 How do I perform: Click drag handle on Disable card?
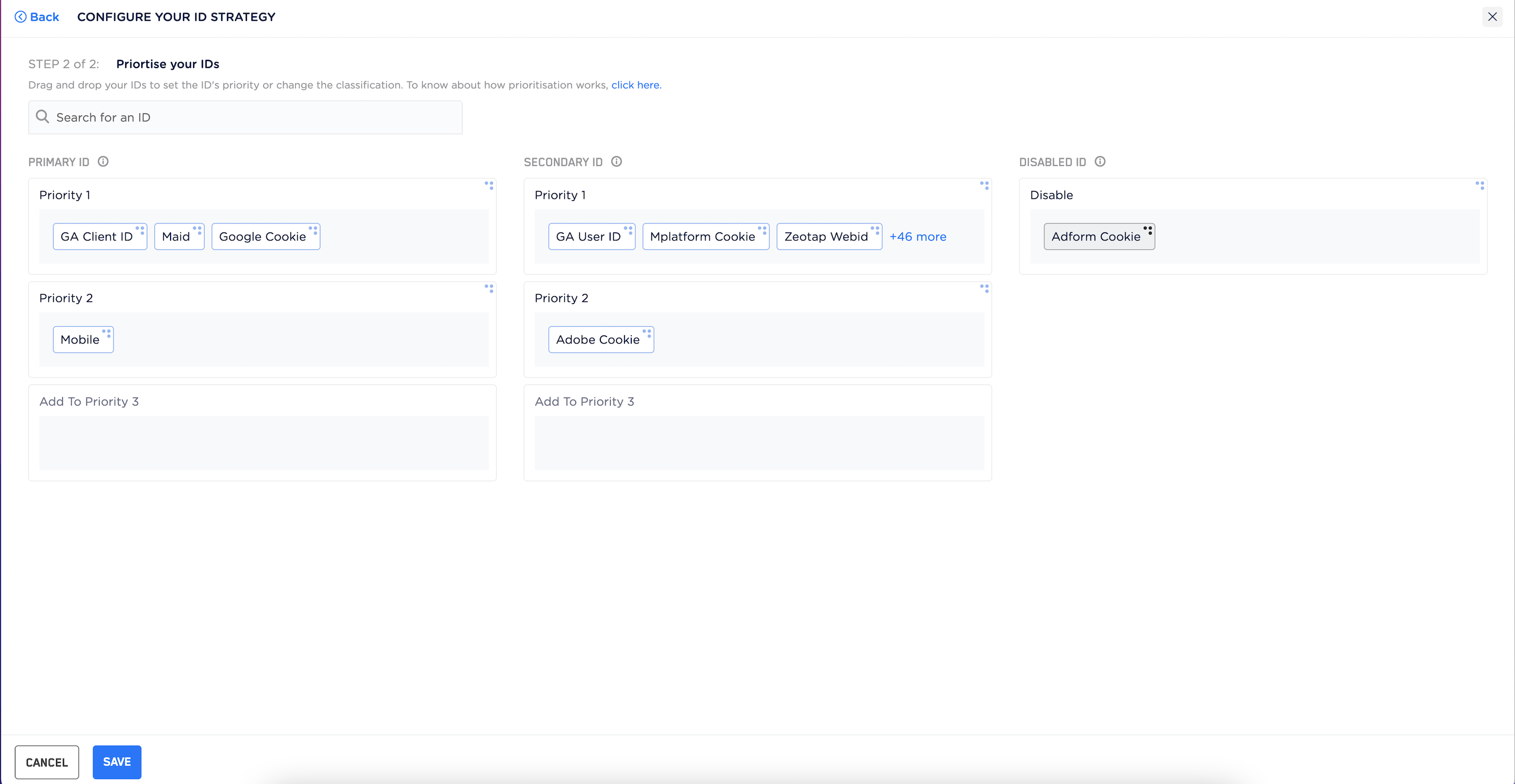pyautogui.click(x=1480, y=185)
